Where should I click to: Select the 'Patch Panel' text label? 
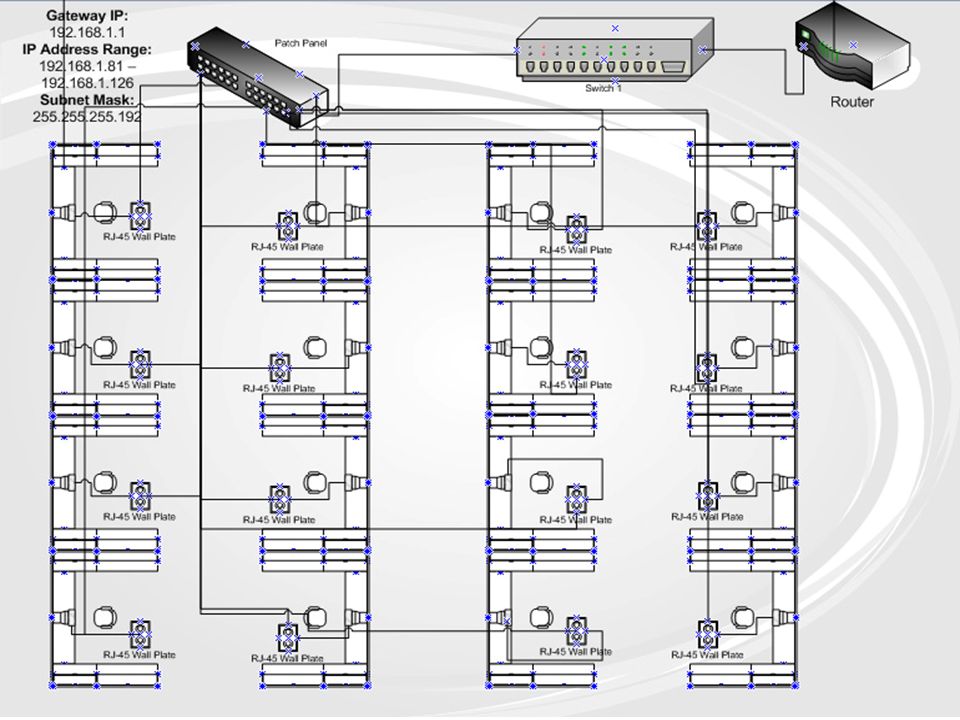tap(301, 43)
